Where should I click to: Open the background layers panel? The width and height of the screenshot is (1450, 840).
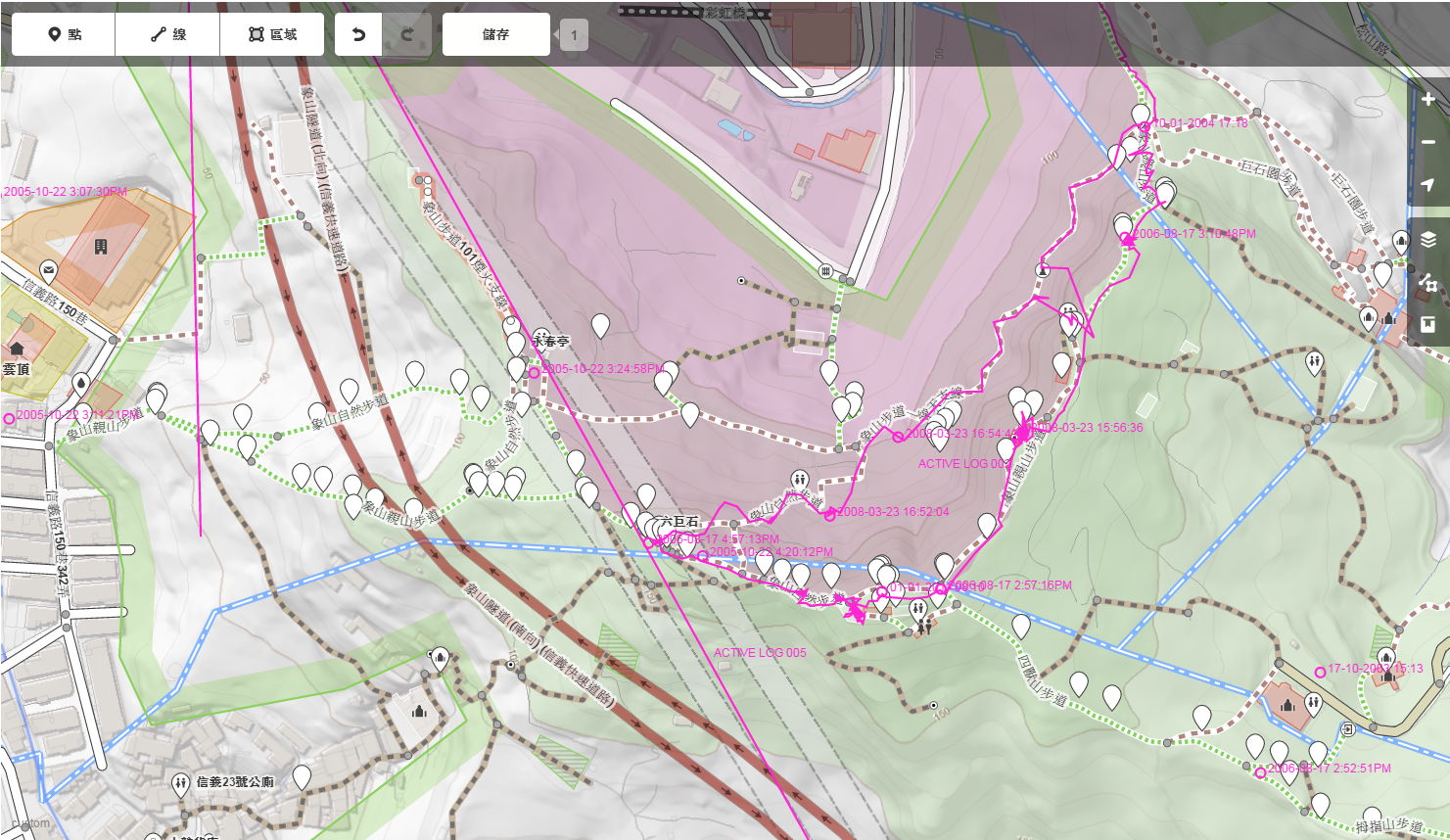[x=1428, y=240]
